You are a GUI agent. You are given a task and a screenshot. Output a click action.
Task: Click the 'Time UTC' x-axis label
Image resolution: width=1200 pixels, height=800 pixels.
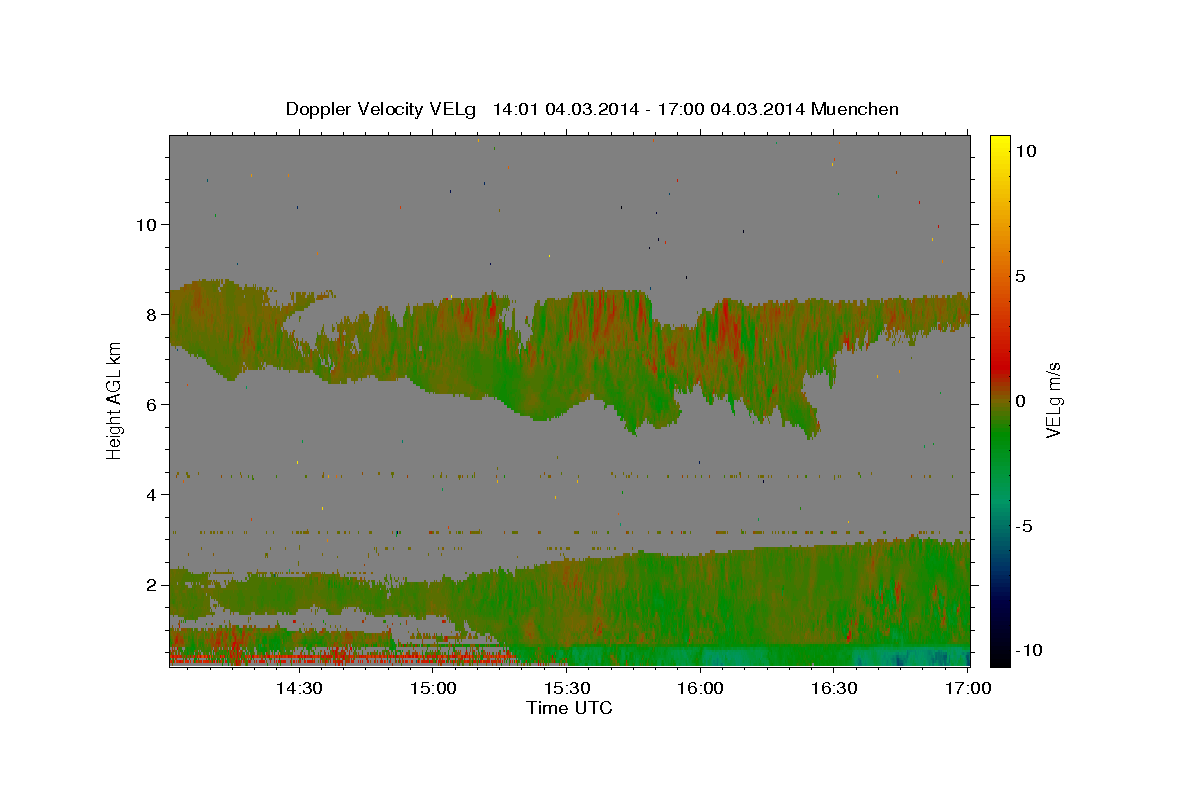point(569,708)
